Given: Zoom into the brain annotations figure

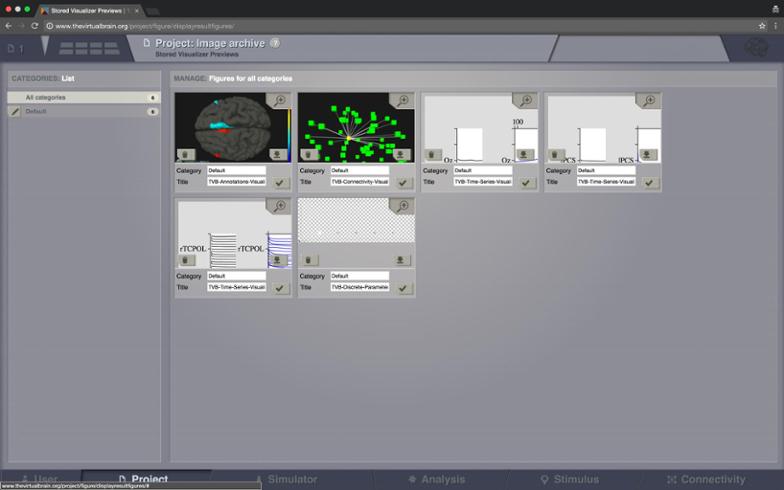Looking at the screenshot, I should [x=279, y=101].
